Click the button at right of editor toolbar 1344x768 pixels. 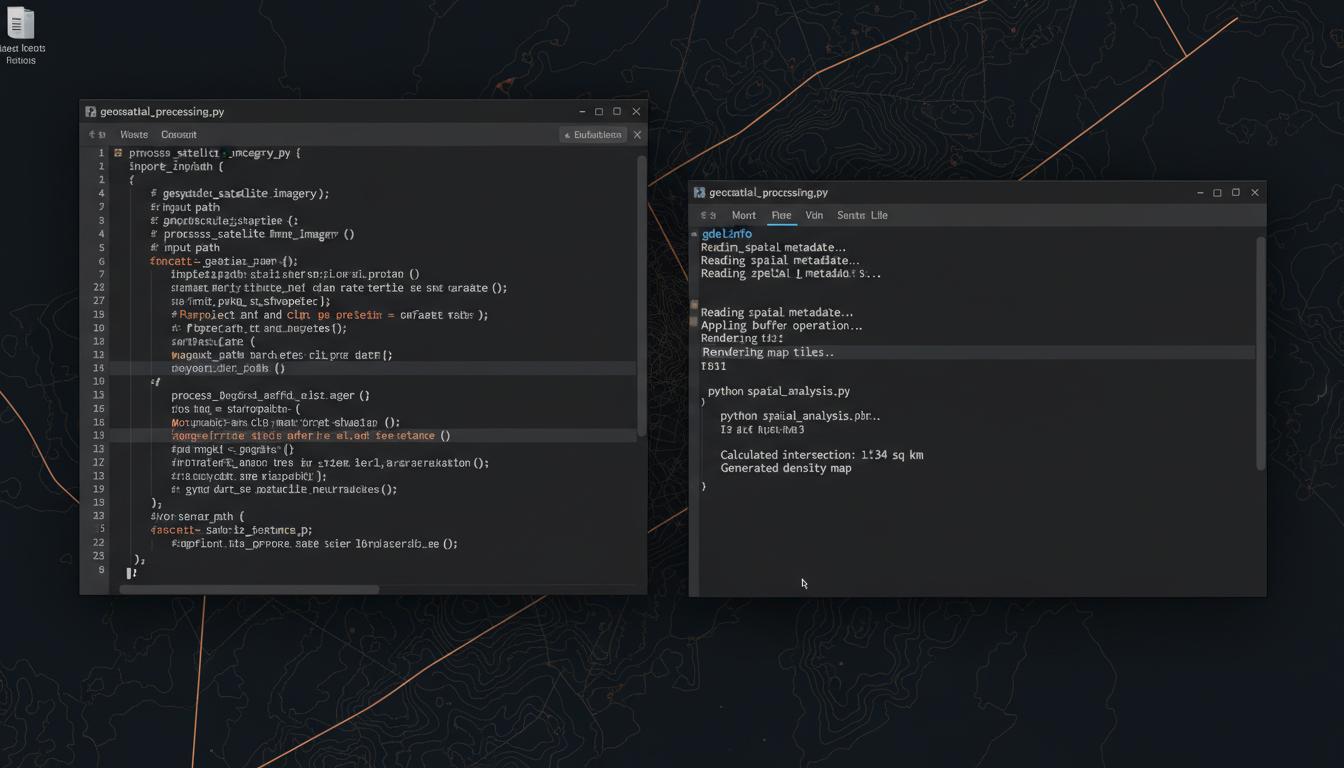[593, 135]
